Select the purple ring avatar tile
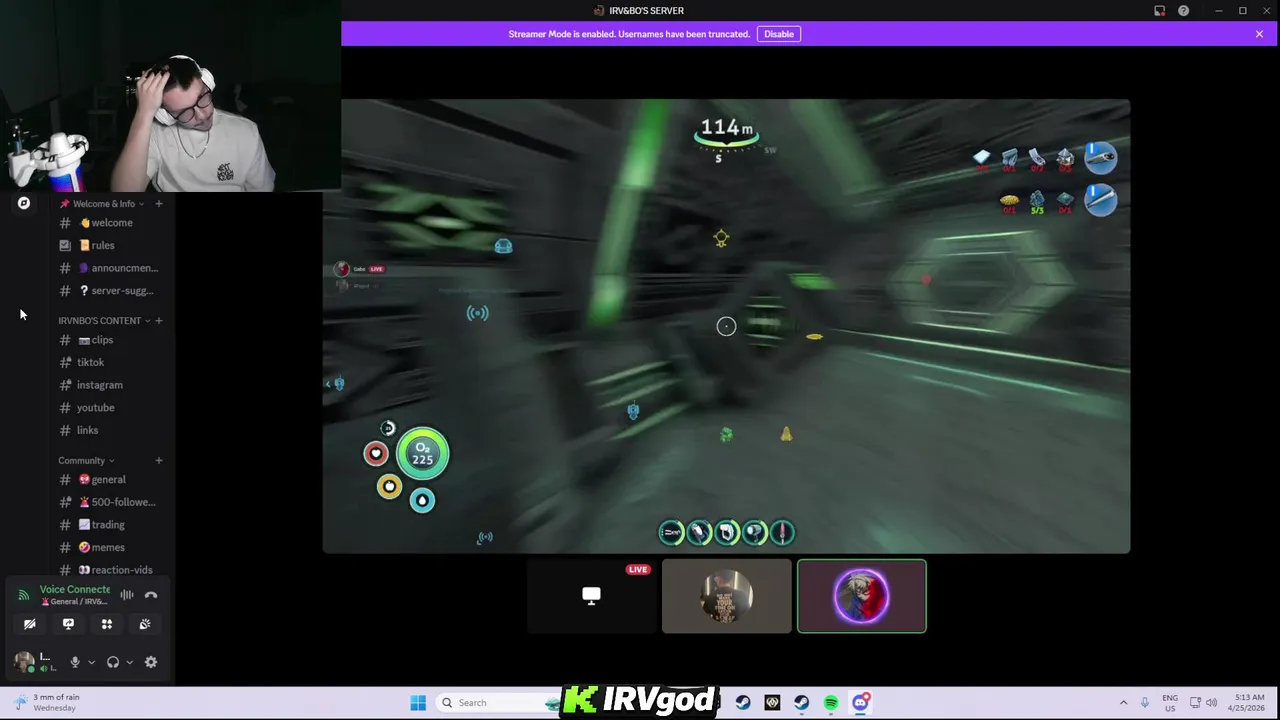Image resolution: width=1280 pixels, height=720 pixels. [x=862, y=596]
